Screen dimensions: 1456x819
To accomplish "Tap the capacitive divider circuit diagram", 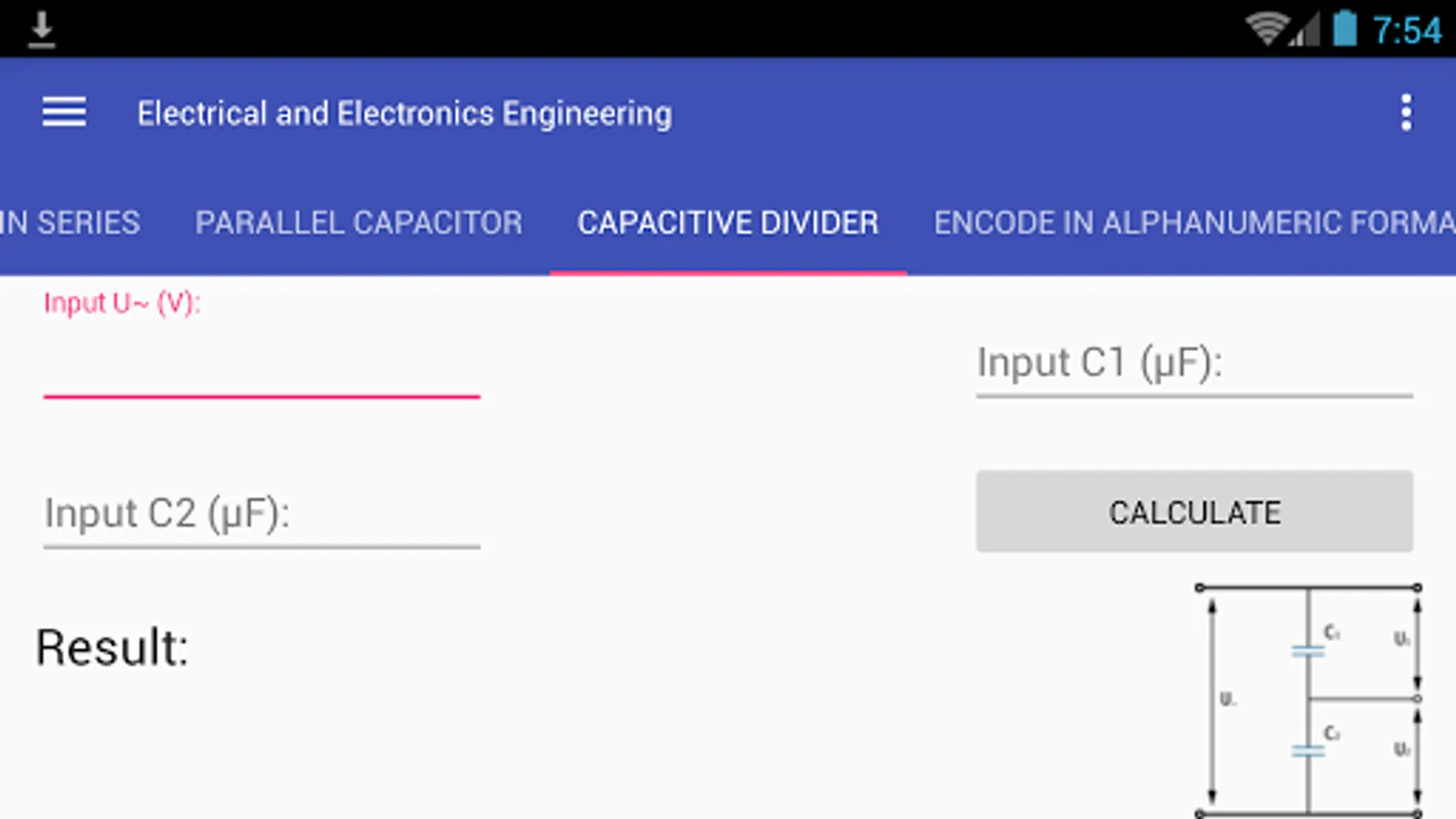I will pos(1308,701).
